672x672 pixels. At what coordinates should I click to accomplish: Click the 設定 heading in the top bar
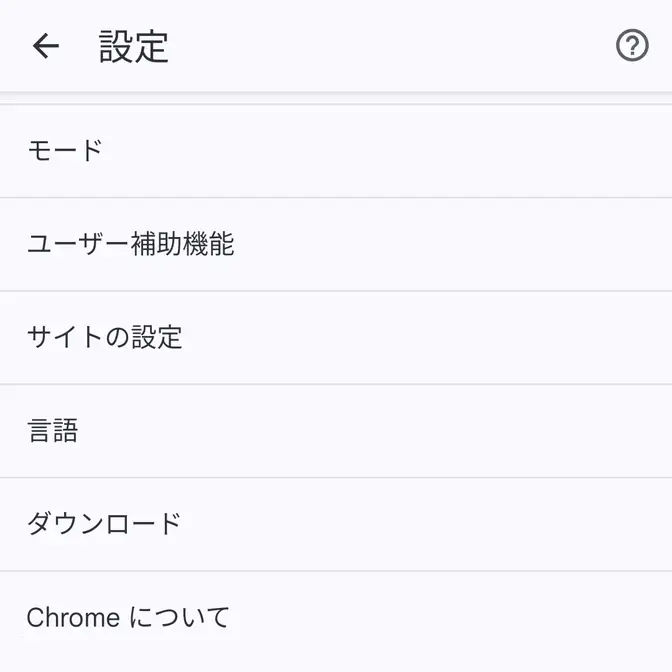coord(134,47)
